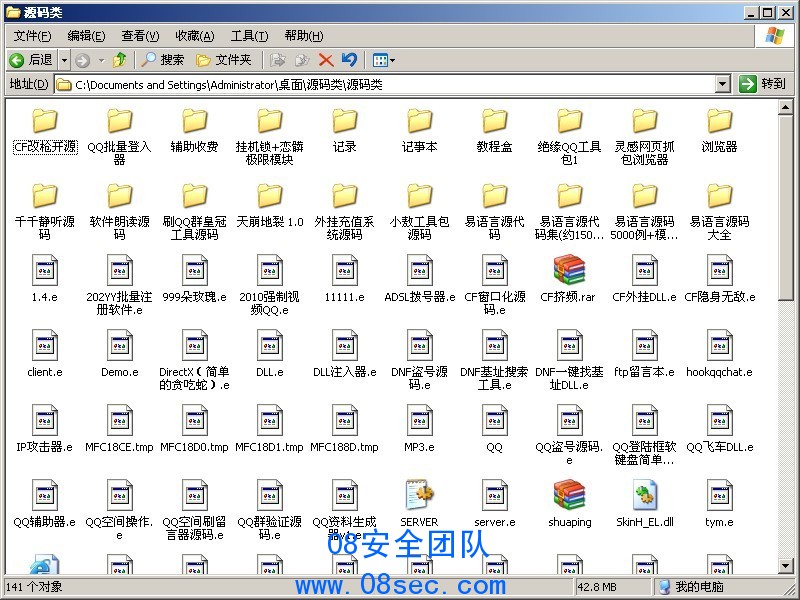Image resolution: width=800 pixels, height=600 pixels.
Task: Click the scrollbar down arrow
Action: pos(785,565)
